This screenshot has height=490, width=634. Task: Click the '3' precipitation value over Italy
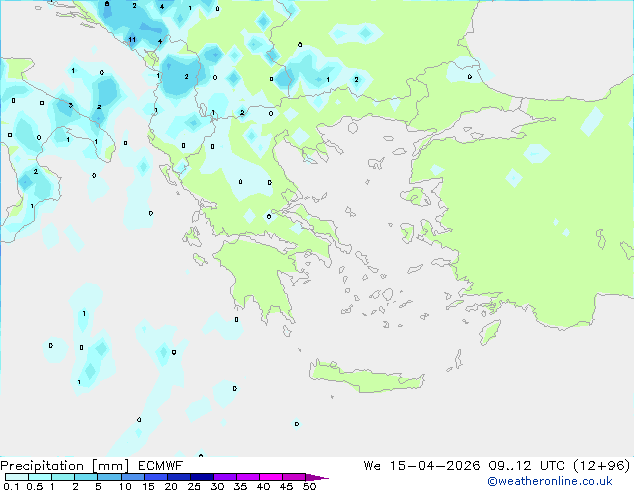click(71, 106)
